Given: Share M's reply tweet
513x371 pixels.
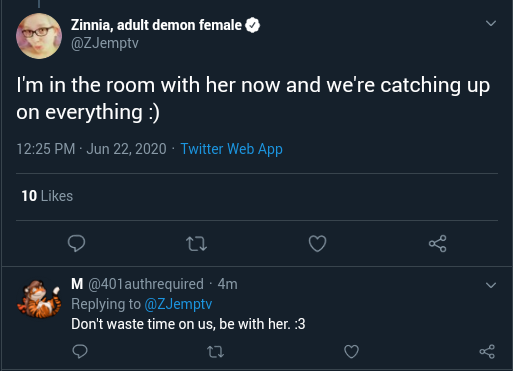Looking at the screenshot, I should click(487, 352).
